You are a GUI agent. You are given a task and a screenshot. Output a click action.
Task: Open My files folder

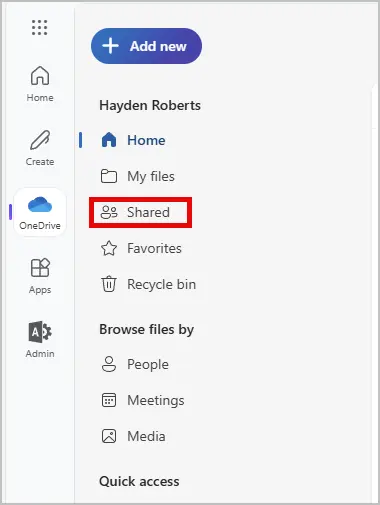(138, 176)
